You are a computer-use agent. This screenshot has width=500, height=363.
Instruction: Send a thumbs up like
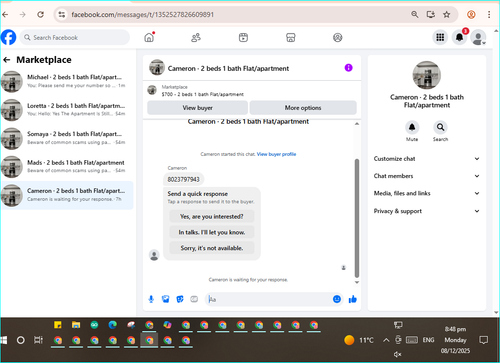353,299
